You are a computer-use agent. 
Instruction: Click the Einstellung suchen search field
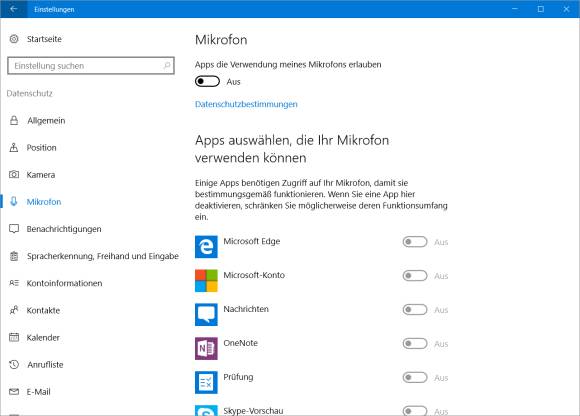tap(91, 65)
